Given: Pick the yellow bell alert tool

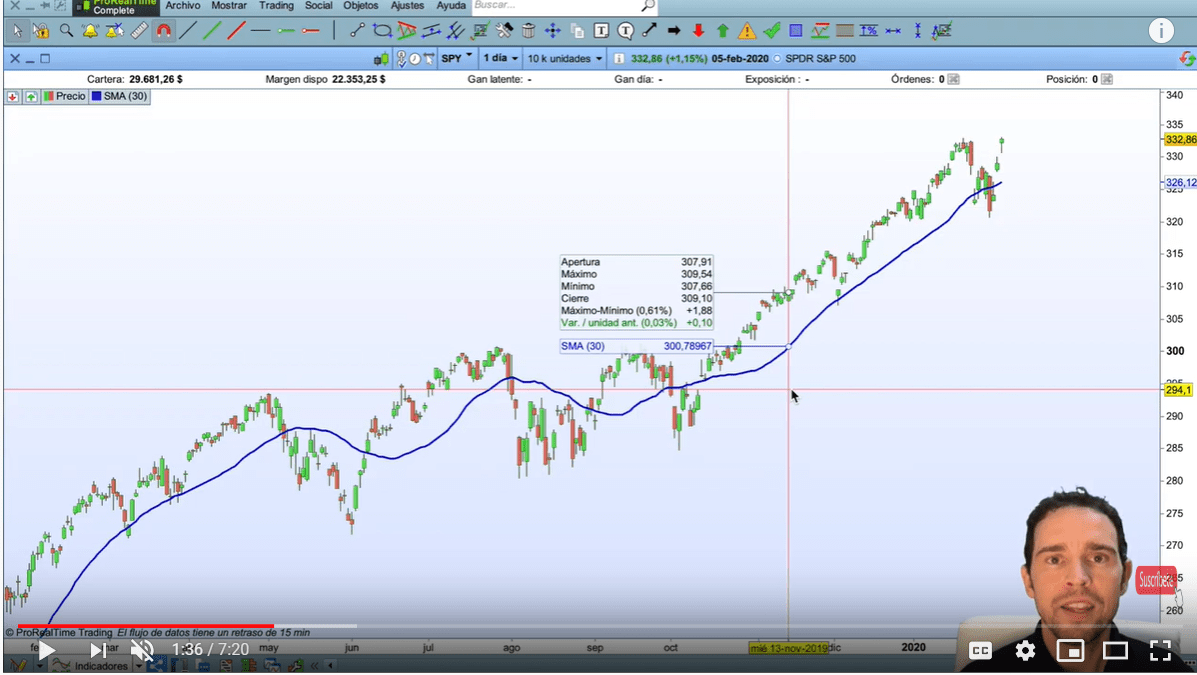Looking at the screenshot, I should (90, 31).
